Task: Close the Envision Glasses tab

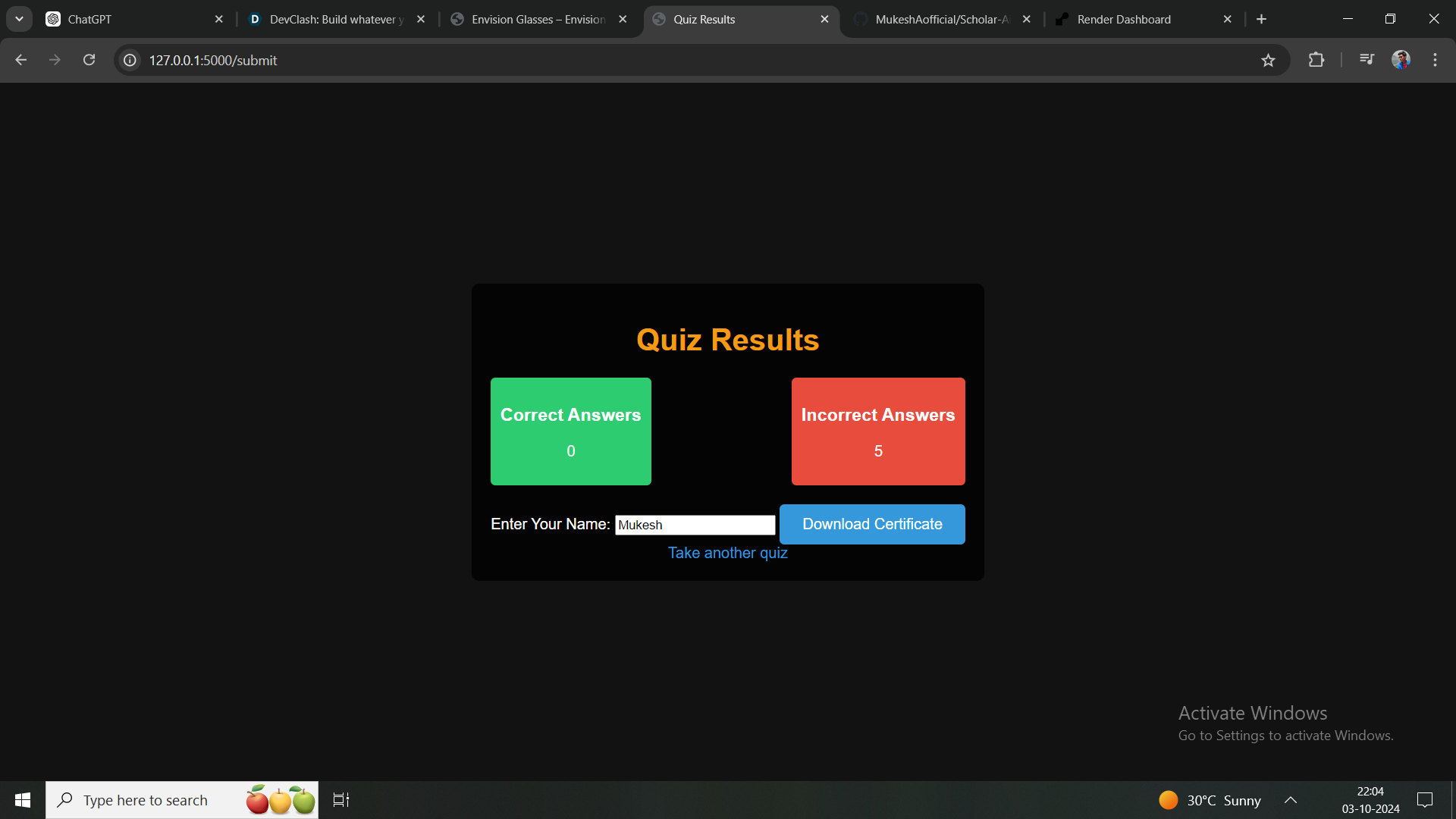Action: (623, 19)
